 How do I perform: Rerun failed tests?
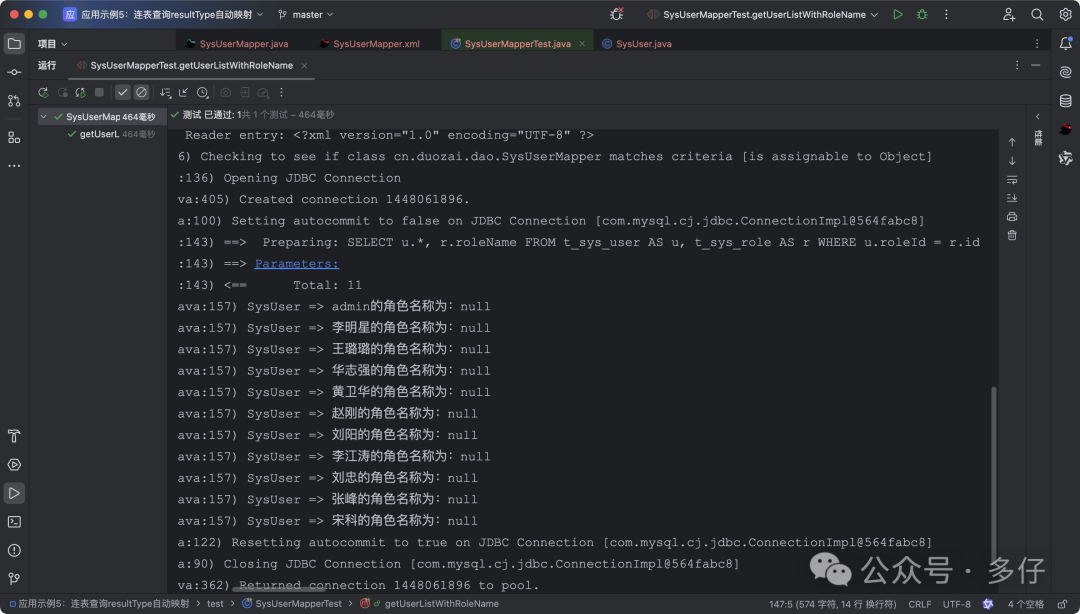coord(63,92)
